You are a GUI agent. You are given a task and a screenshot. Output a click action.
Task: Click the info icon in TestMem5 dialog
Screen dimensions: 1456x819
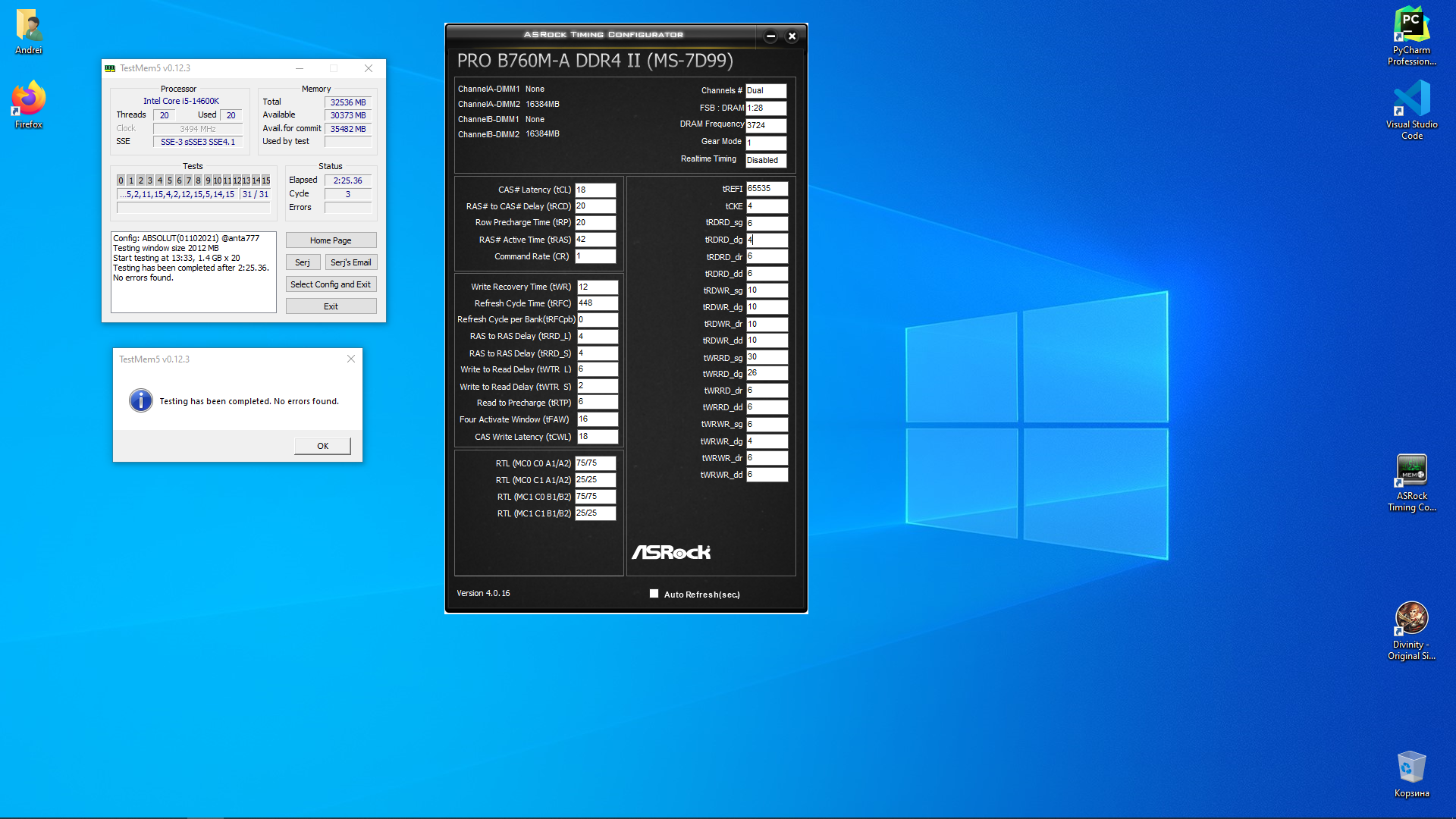[x=141, y=400]
